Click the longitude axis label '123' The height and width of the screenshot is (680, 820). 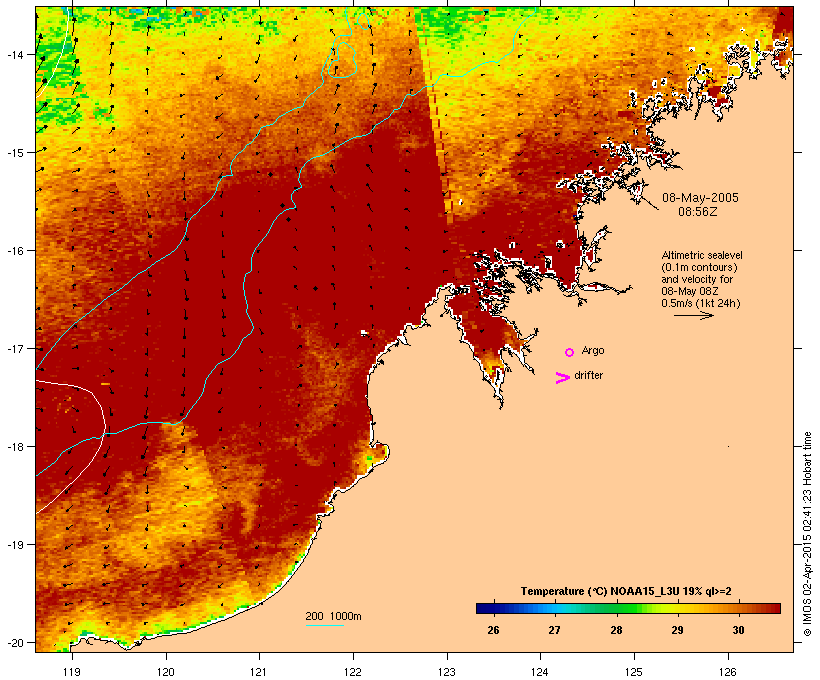[447, 672]
